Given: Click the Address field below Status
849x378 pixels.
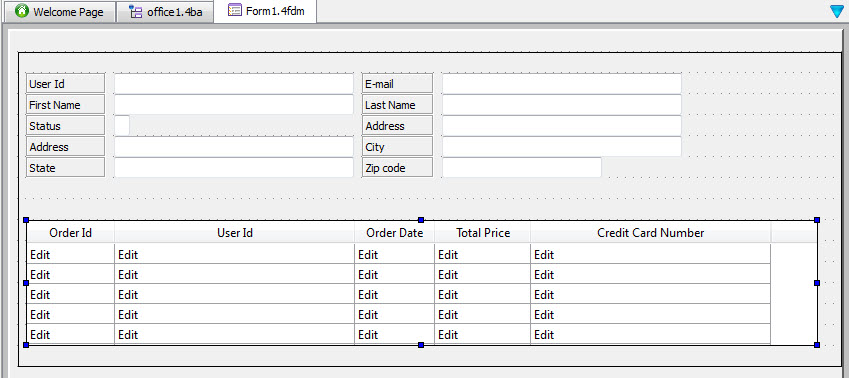Looking at the screenshot, I should click(x=234, y=147).
